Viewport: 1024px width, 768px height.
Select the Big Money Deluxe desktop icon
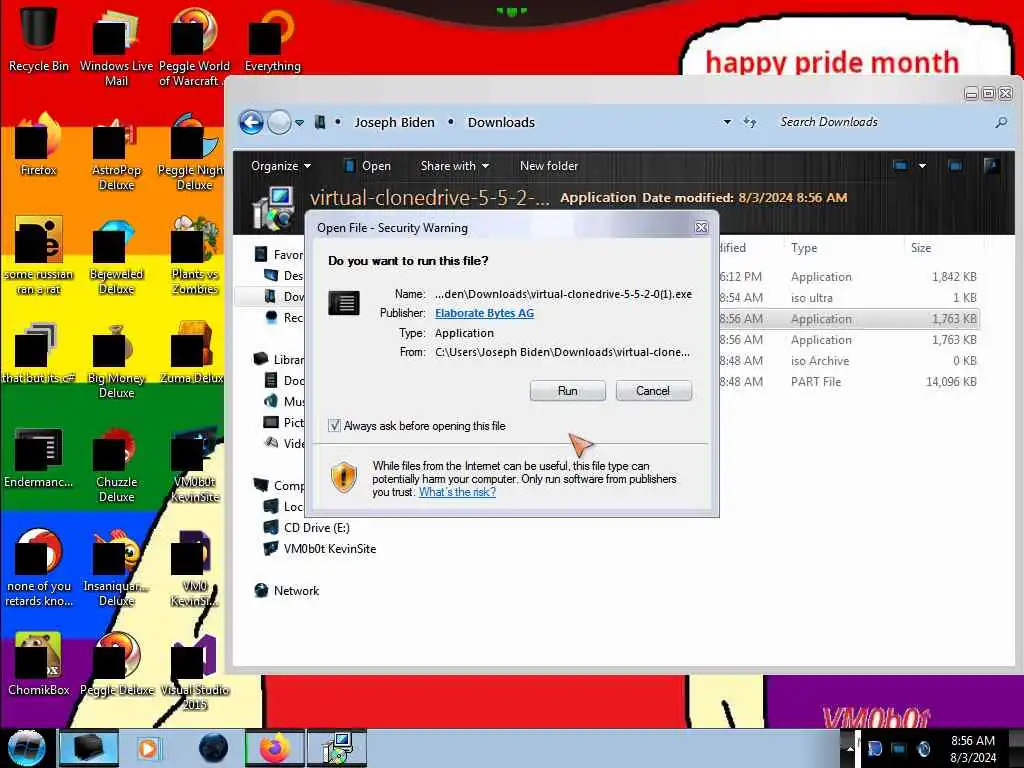pyautogui.click(x=116, y=361)
